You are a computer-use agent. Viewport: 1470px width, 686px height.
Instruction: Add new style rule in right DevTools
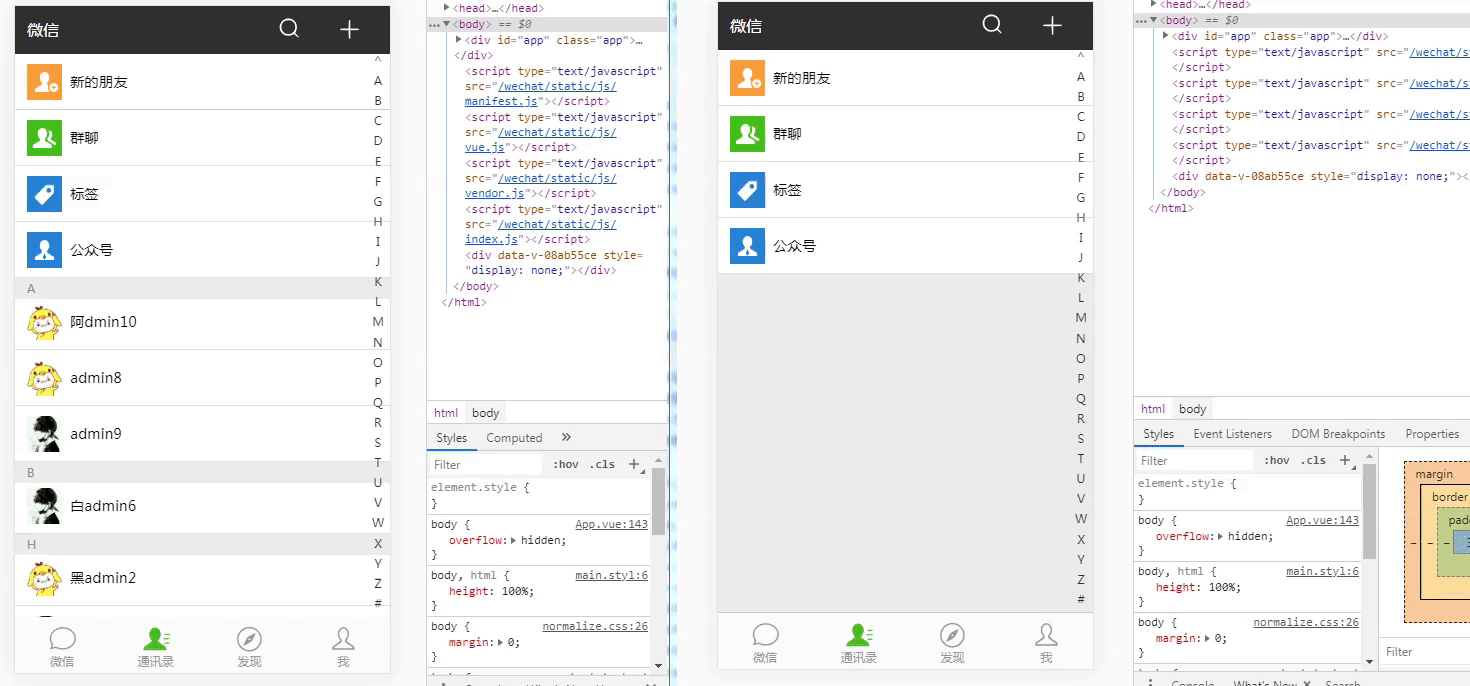tap(1344, 460)
